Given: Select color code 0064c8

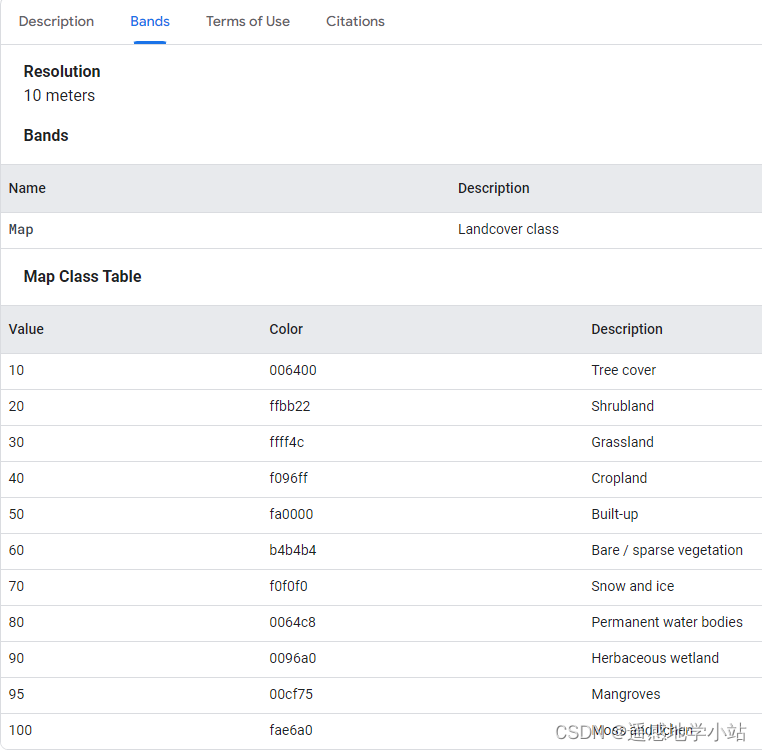Looking at the screenshot, I should 293,622.
